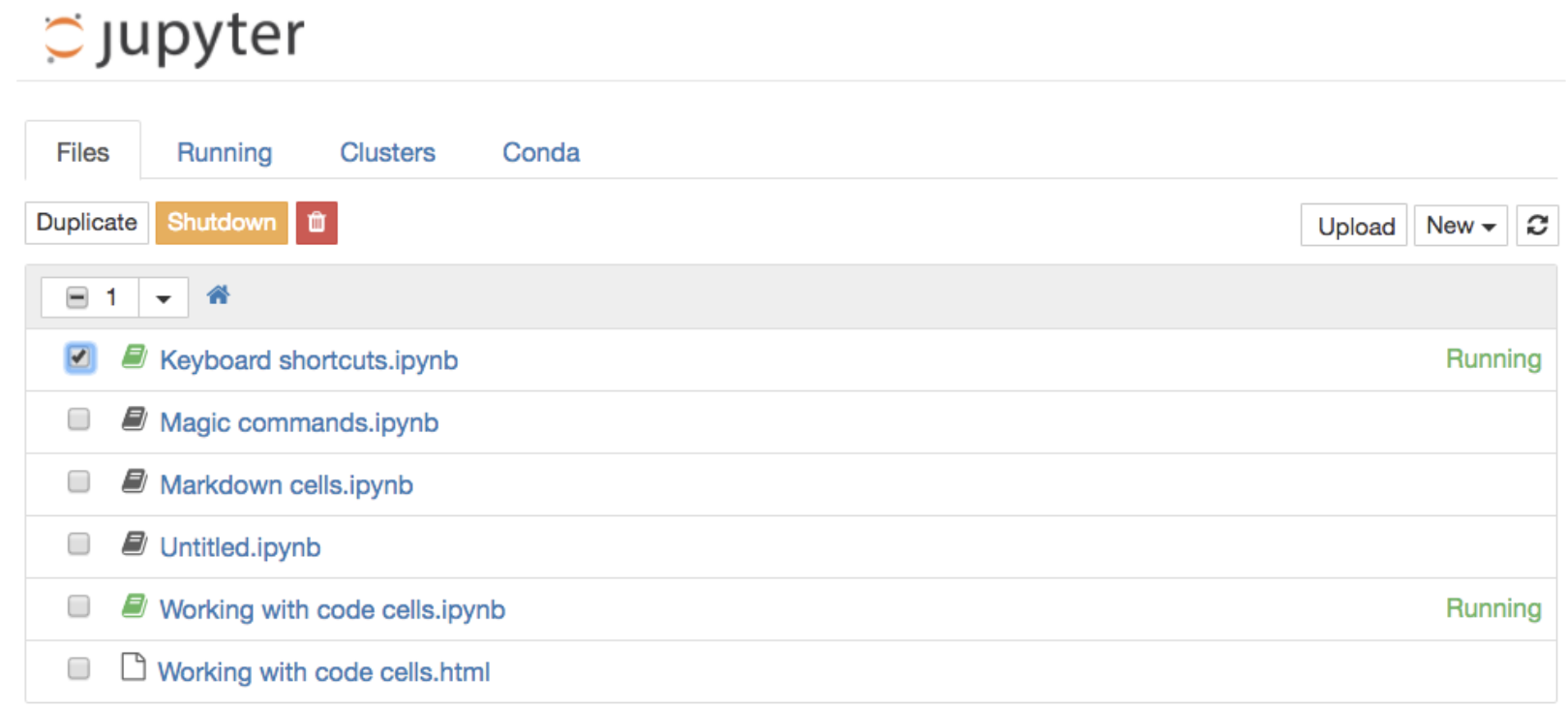Toggle the select-all checkbox showing 1
This screenshot has width=1568, height=709.
pyautogui.click(x=77, y=297)
